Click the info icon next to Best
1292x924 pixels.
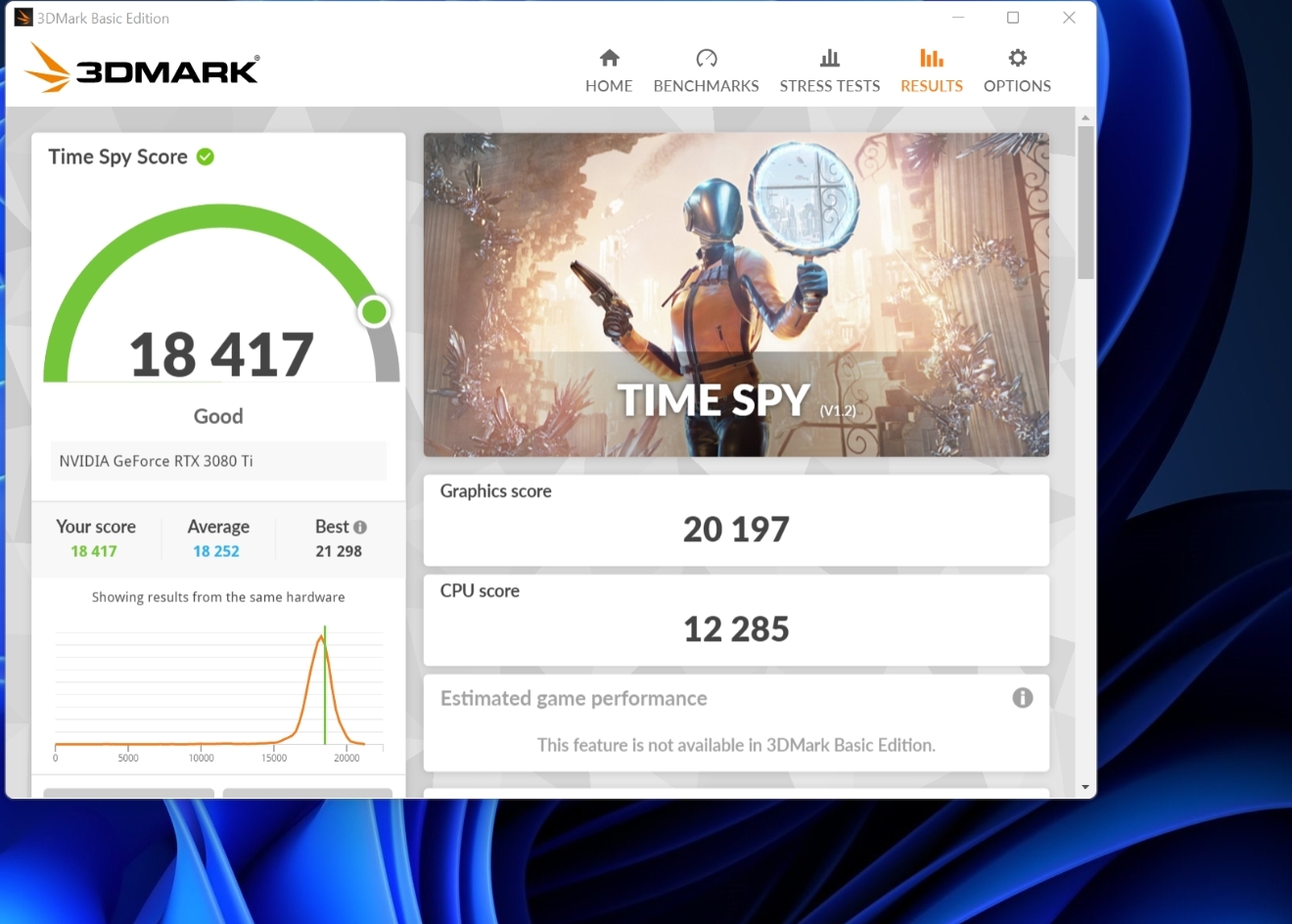(360, 527)
